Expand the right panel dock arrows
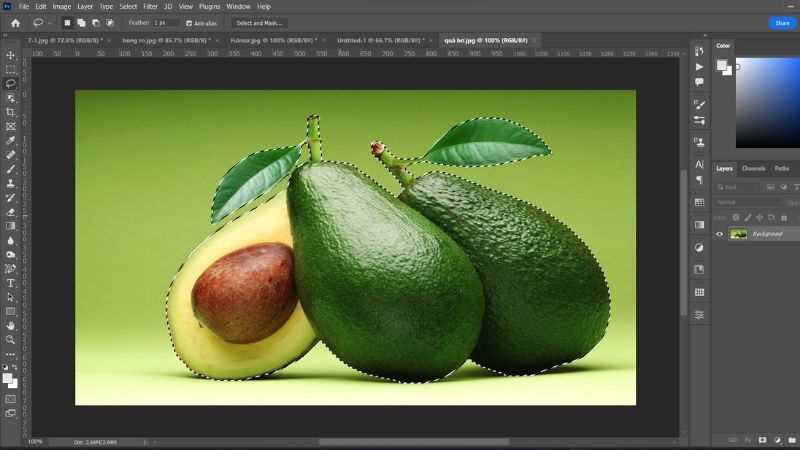 pyautogui.click(x=705, y=36)
